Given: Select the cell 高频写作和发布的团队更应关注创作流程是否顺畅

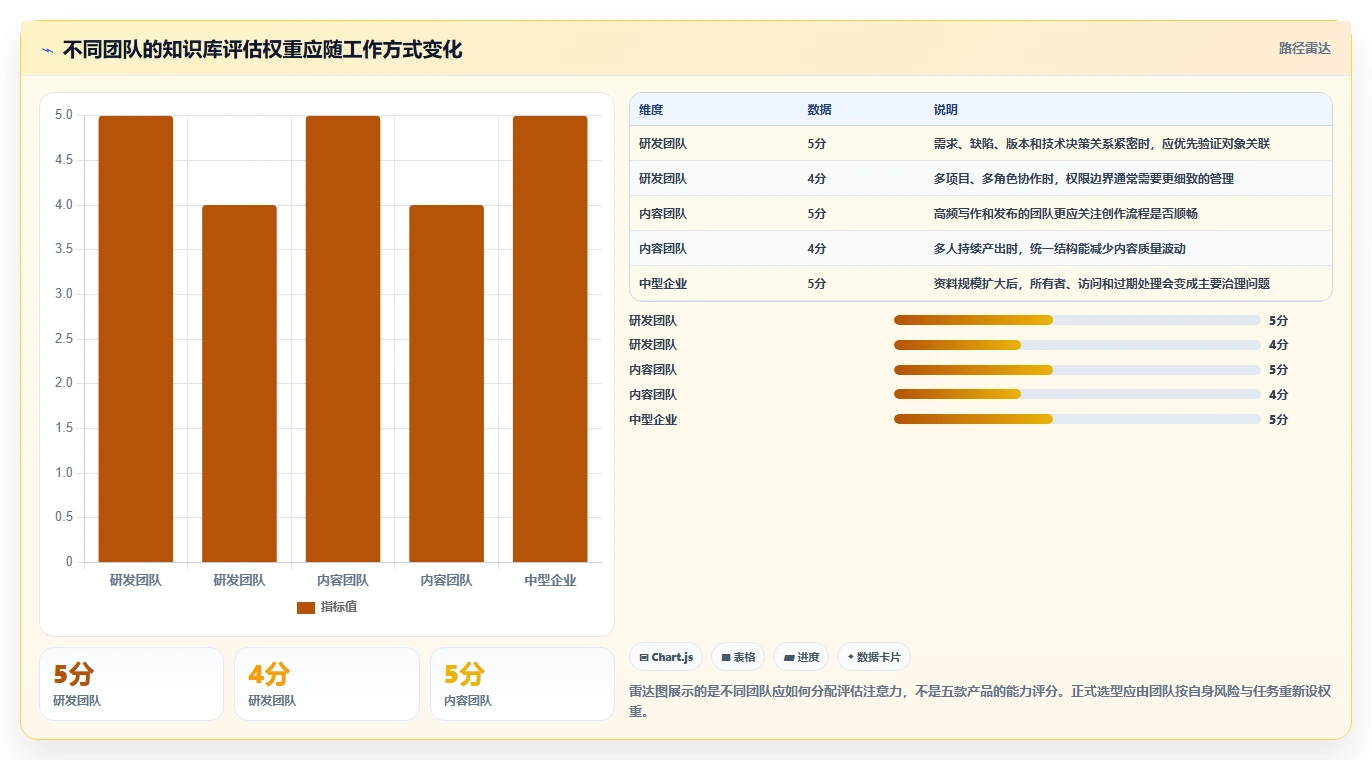Looking at the screenshot, I should coord(1065,214).
